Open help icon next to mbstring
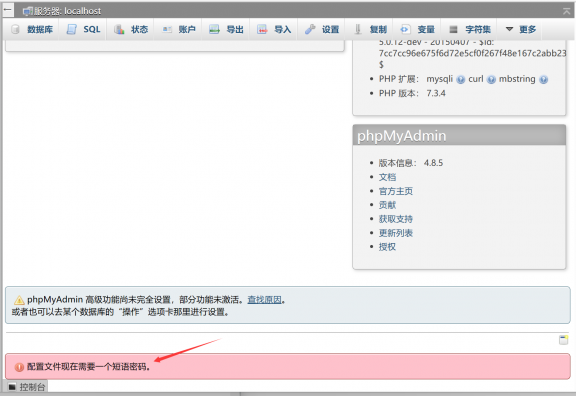Screen dimensions: 576x396 544,80
